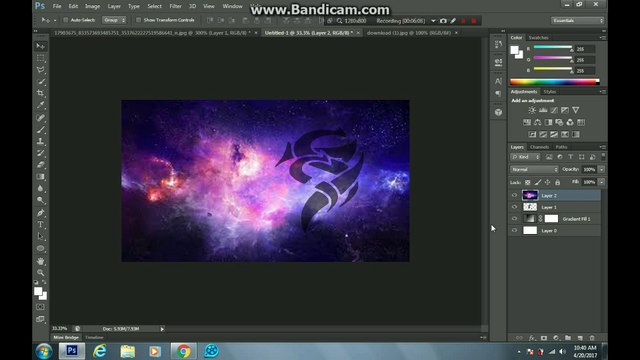Viewport: 640px width, 360px height.
Task: Switch to the Swatches tab
Action: [538, 38]
